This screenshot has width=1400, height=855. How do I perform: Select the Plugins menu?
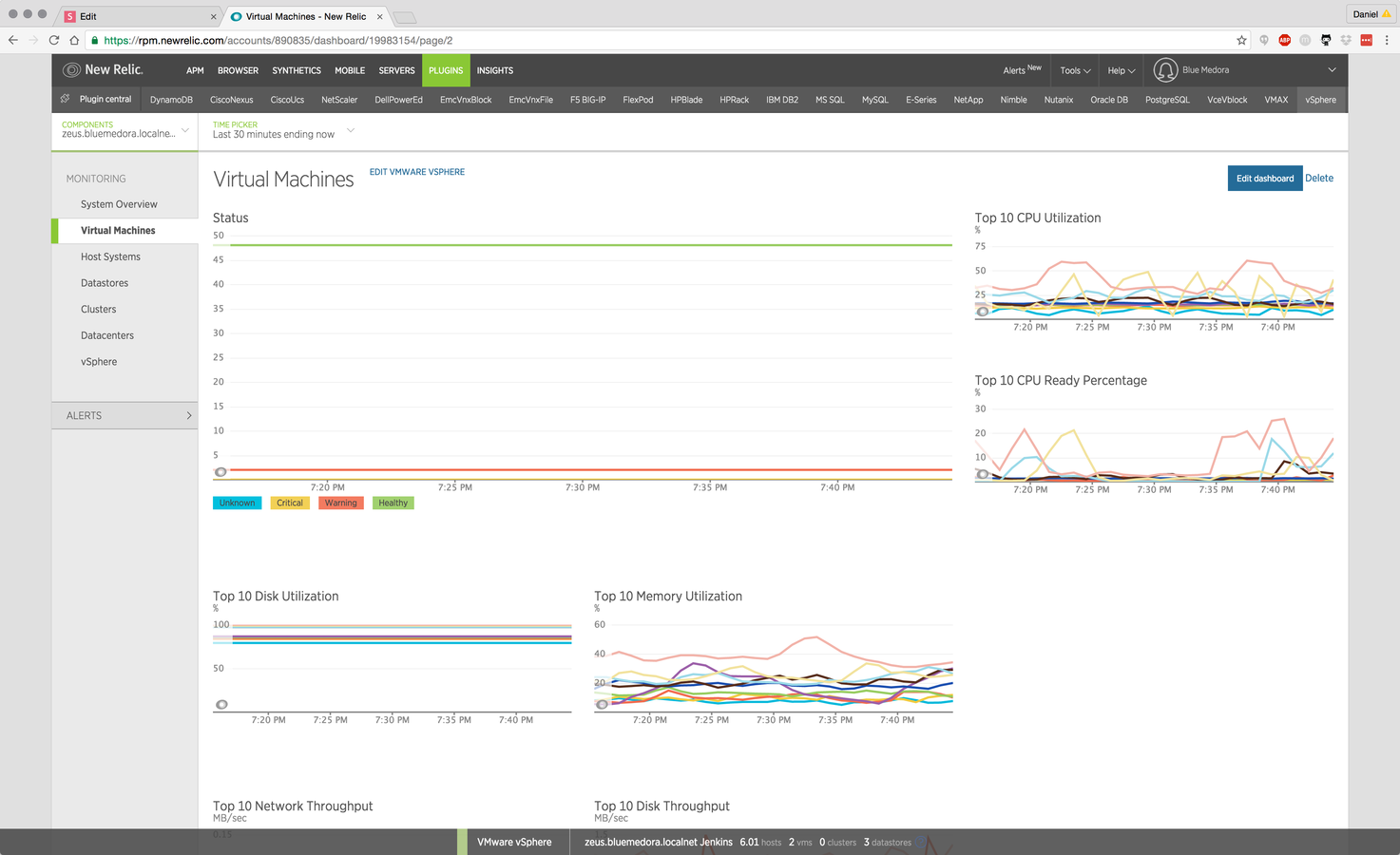click(446, 70)
